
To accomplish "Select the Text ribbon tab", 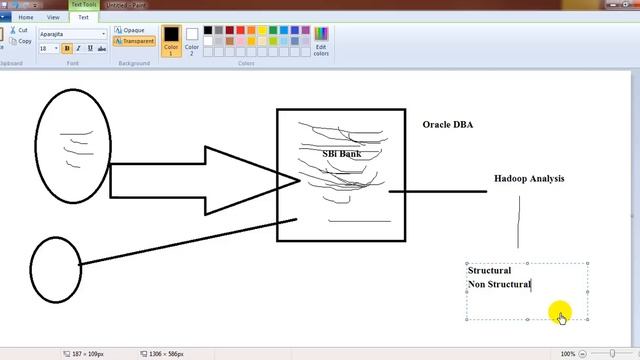I will tap(83, 18).
